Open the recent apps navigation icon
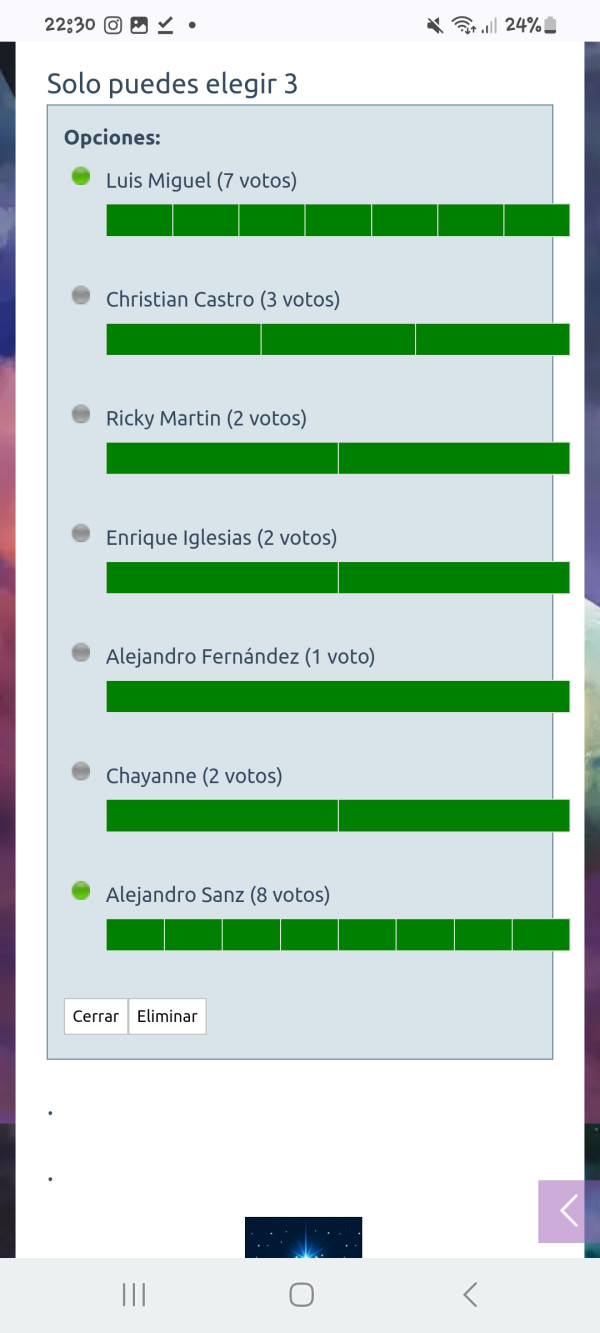Image resolution: width=600 pixels, height=1333 pixels. 133,1295
